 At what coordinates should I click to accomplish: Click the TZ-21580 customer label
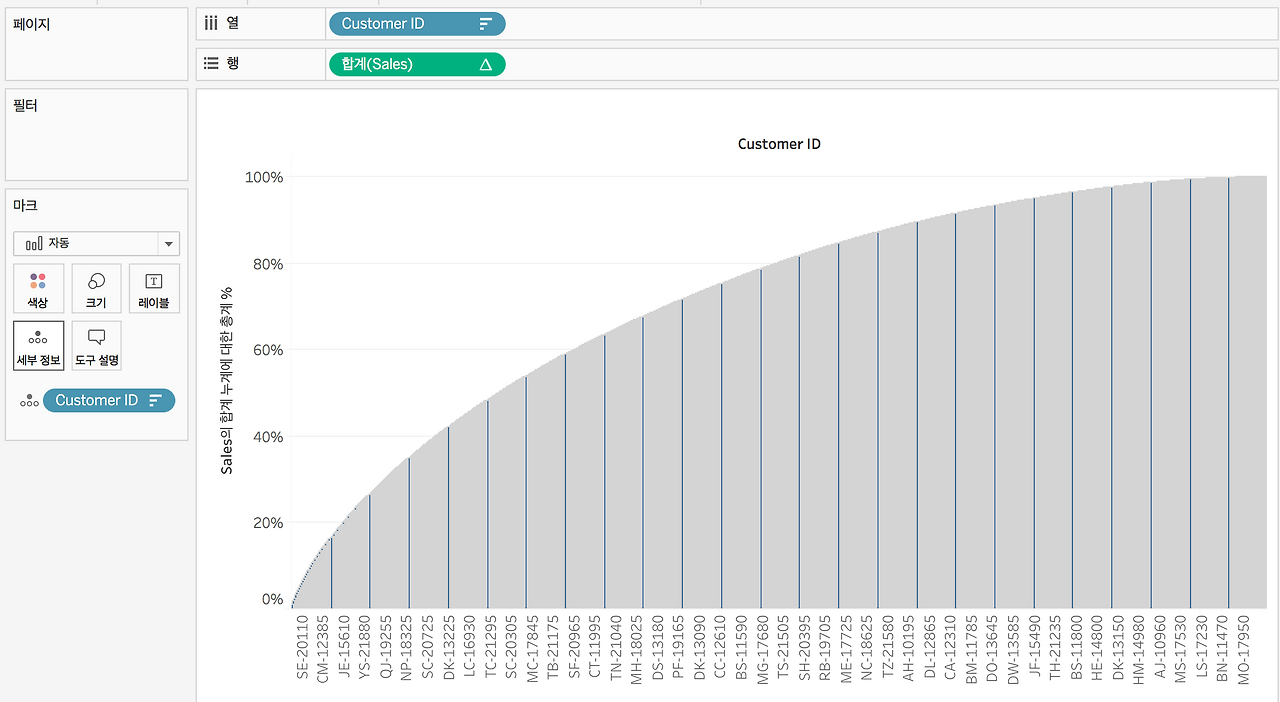pos(888,648)
